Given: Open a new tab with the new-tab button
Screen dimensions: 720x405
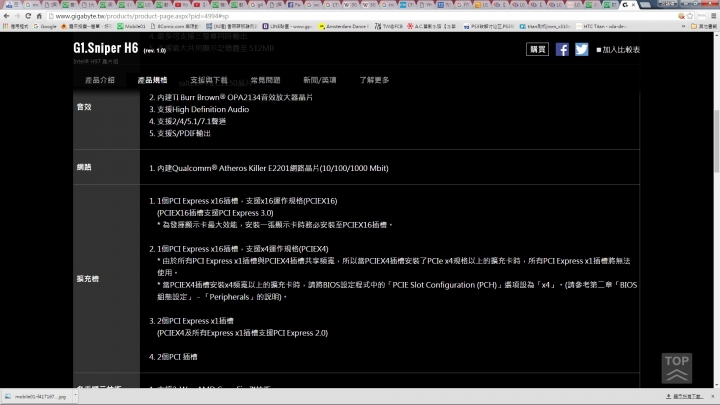Looking at the screenshot, I should 645,5.
